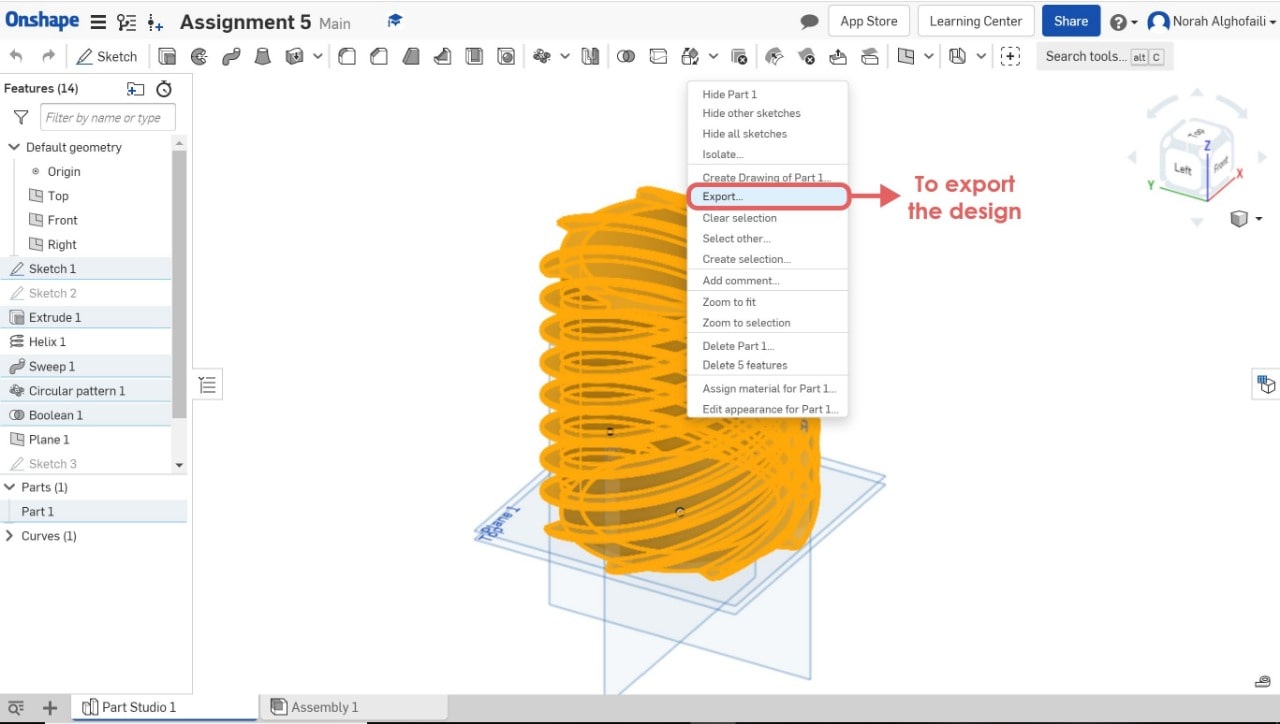Collapse the Parts (1) section
This screenshot has height=724, width=1280.
click(10, 487)
